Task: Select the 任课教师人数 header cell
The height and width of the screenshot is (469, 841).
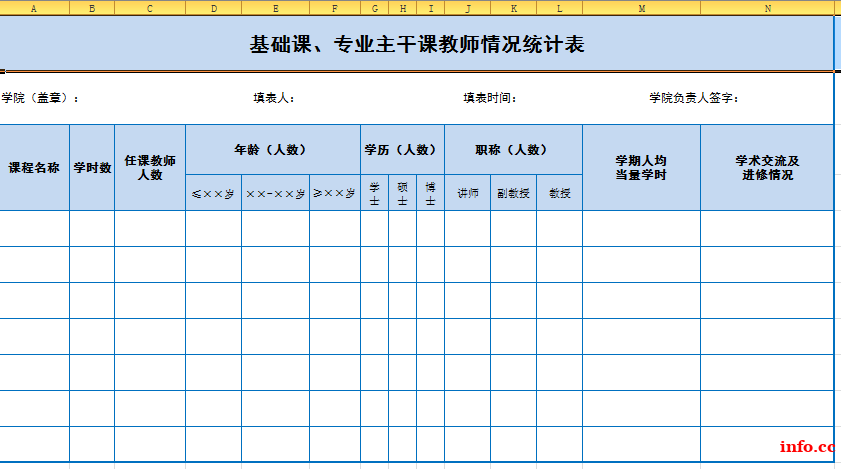Action: click(x=150, y=168)
